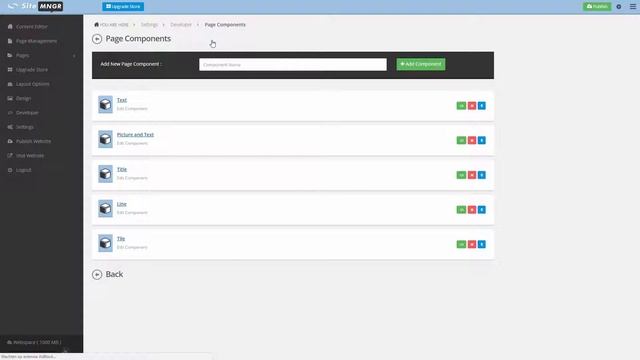Open the Picture and Text component link

coord(135,135)
